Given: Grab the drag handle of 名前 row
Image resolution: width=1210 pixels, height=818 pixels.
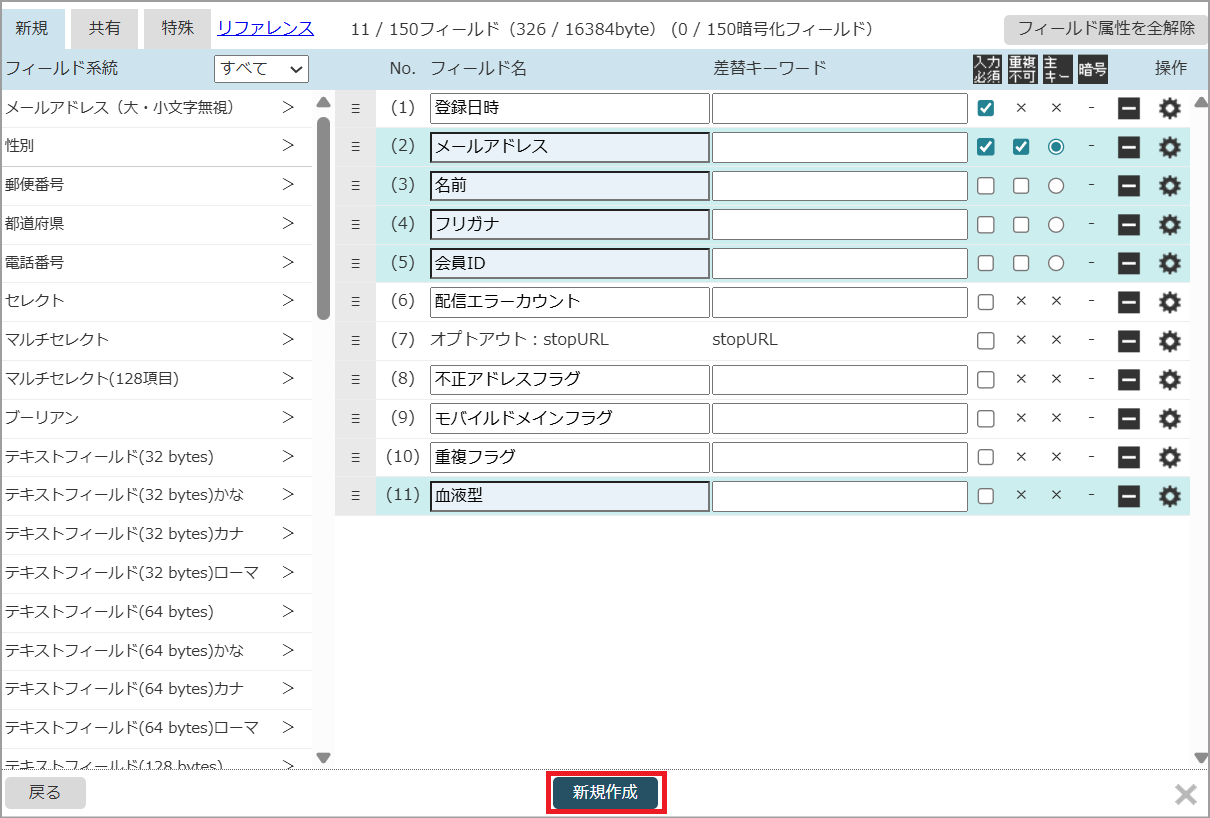Looking at the screenshot, I should click(x=355, y=185).
